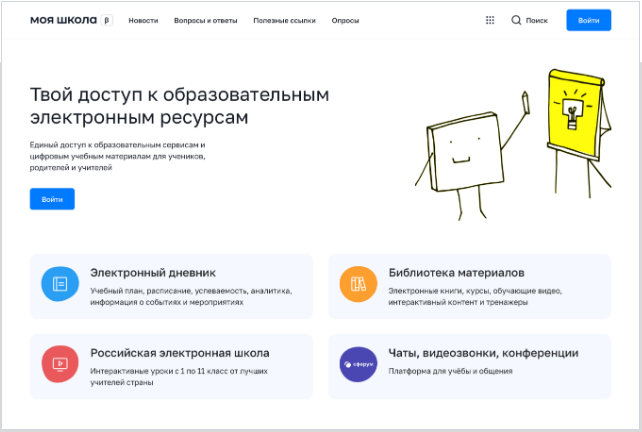Click the search magnifier icon
The height and width of the screenshot is (432, 642).
point(517,20)
